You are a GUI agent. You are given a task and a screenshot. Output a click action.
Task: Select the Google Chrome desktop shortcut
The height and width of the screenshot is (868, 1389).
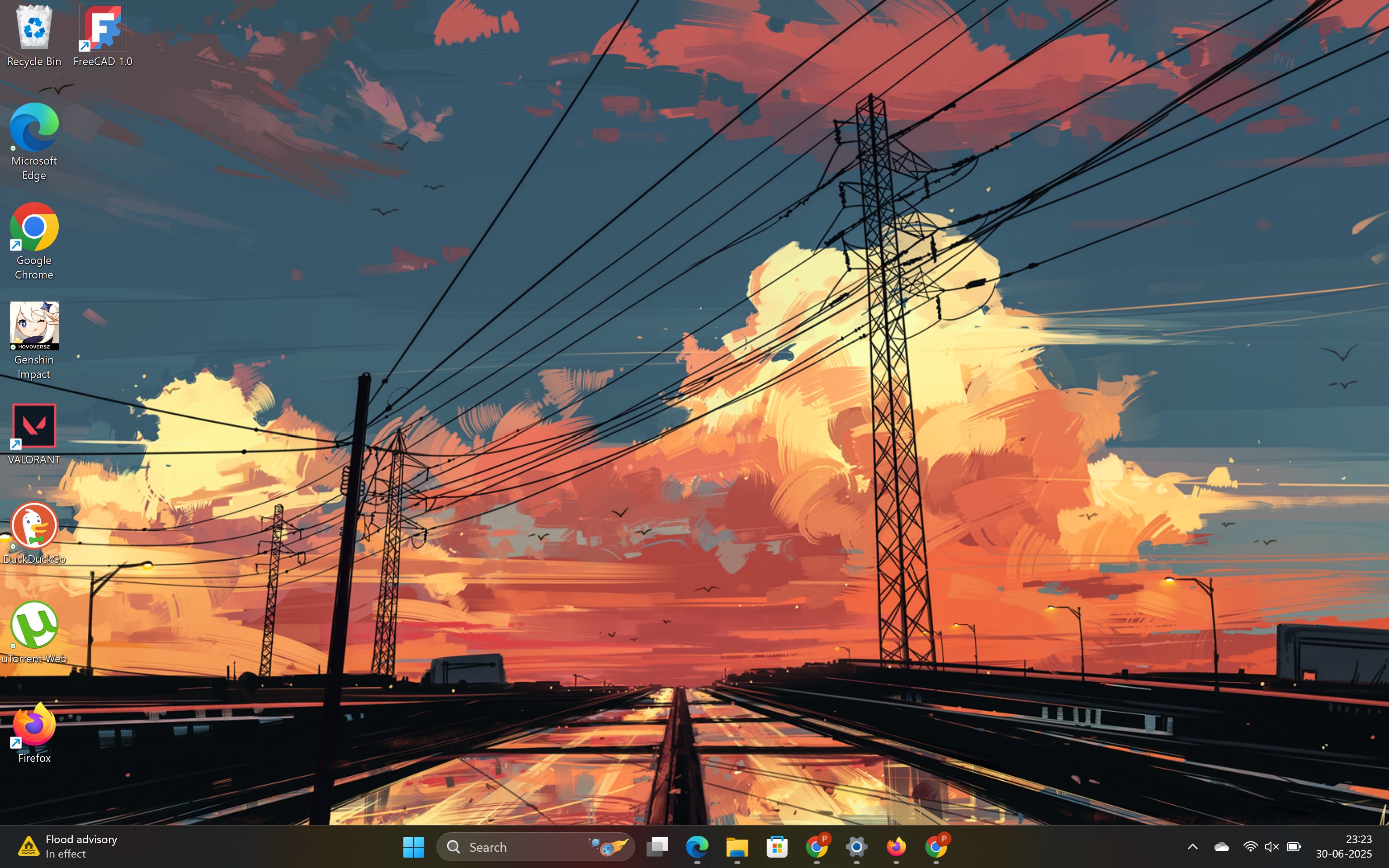click(x=34, y=242)
